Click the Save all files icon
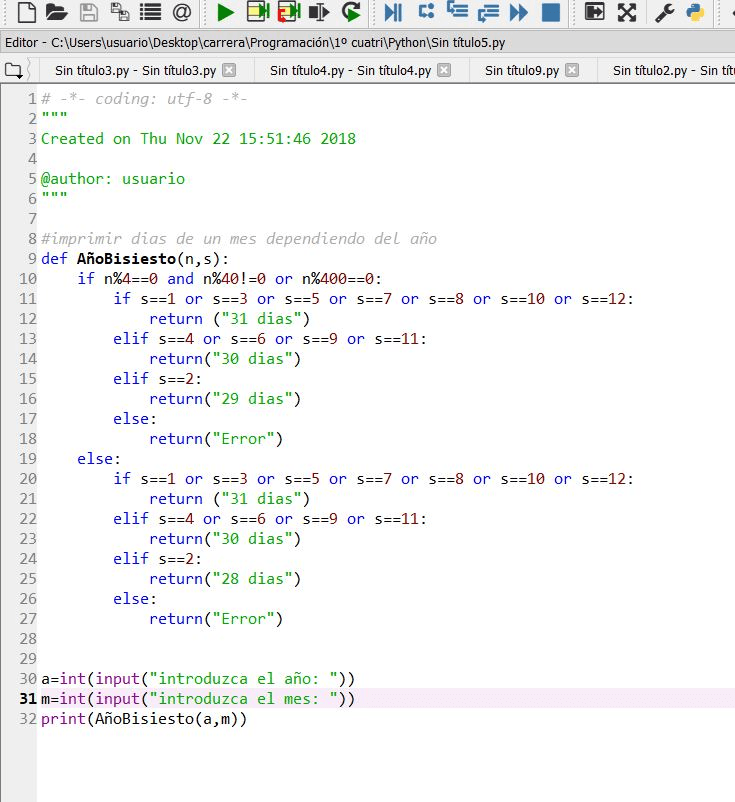The image size is (735, 802). click(119, 12)
